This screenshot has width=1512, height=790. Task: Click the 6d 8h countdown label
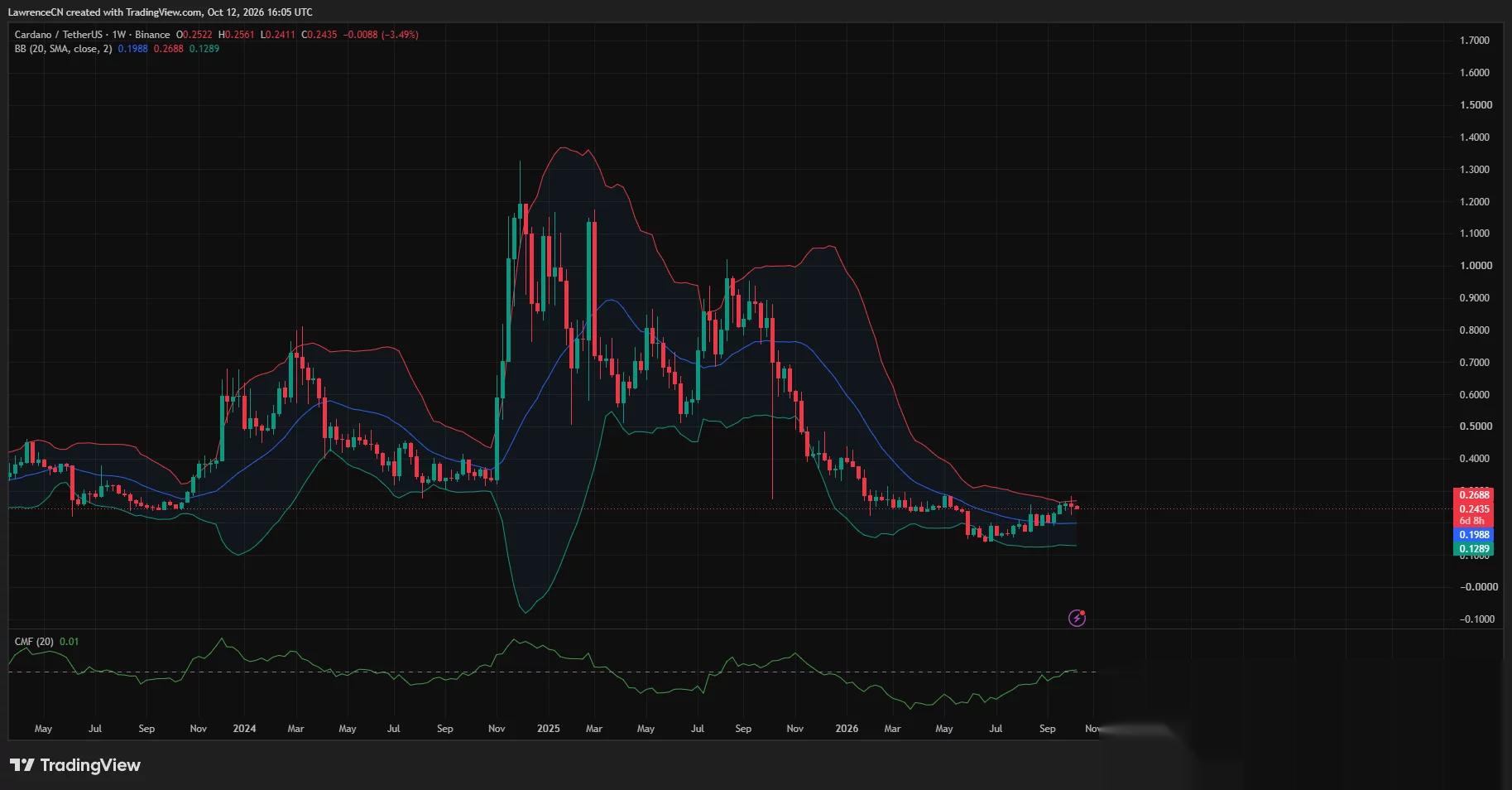click(1474, 521)
